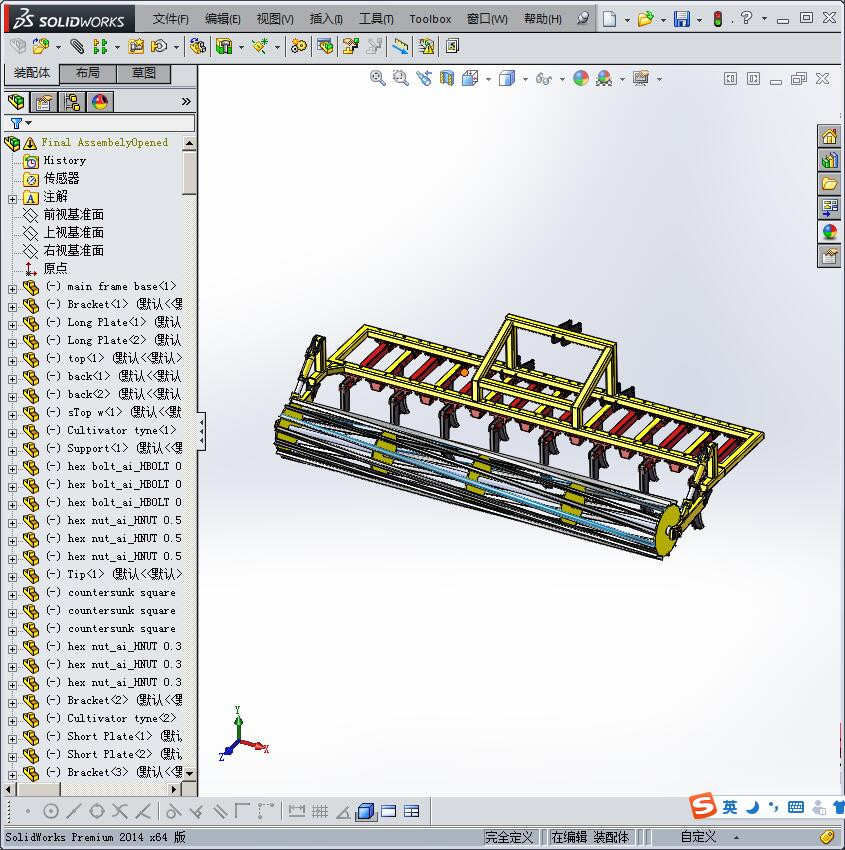Open Display Style dropdown arrow
The image size is (845, 850).
(x=525, y=80)
